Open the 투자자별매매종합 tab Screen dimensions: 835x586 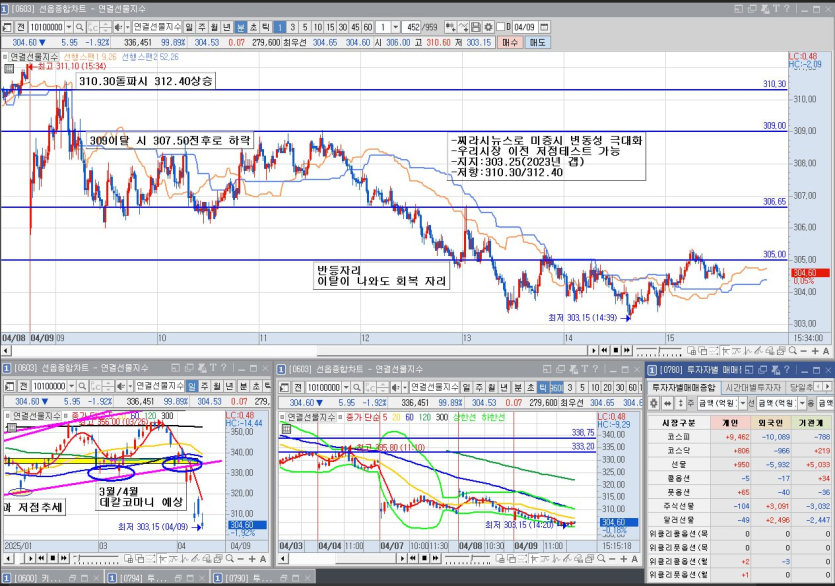[684, 387]
